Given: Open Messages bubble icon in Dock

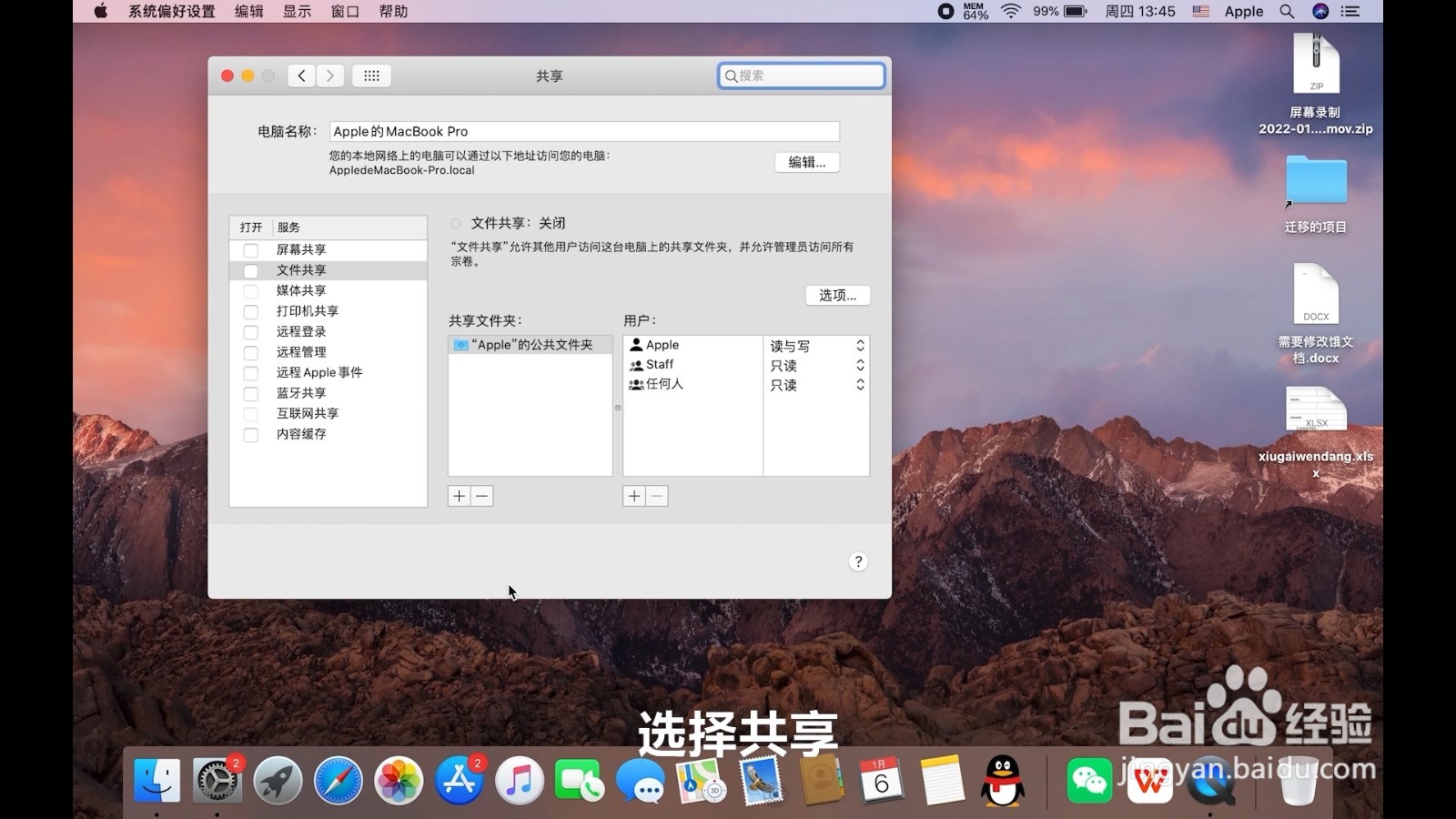Looking at the screenshot, I should [x=640, y=781].
